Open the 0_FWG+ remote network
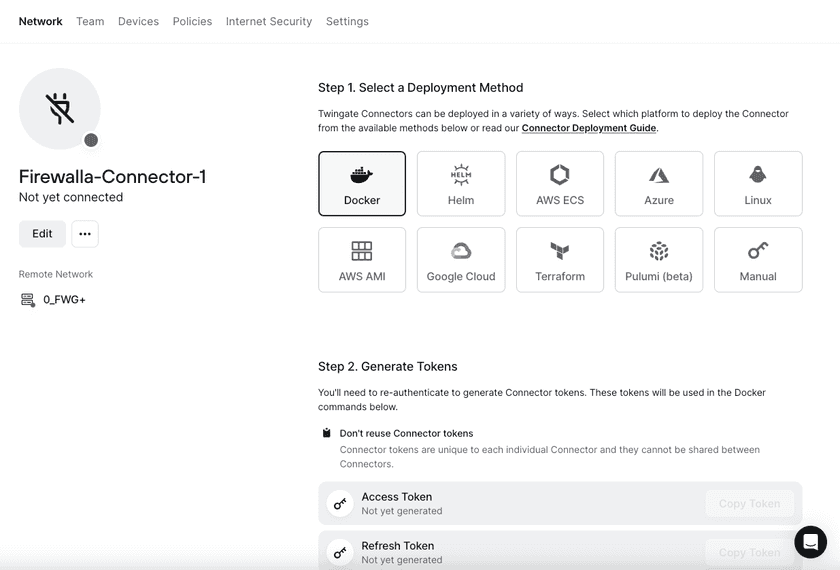840x570 pixels. 64,300
